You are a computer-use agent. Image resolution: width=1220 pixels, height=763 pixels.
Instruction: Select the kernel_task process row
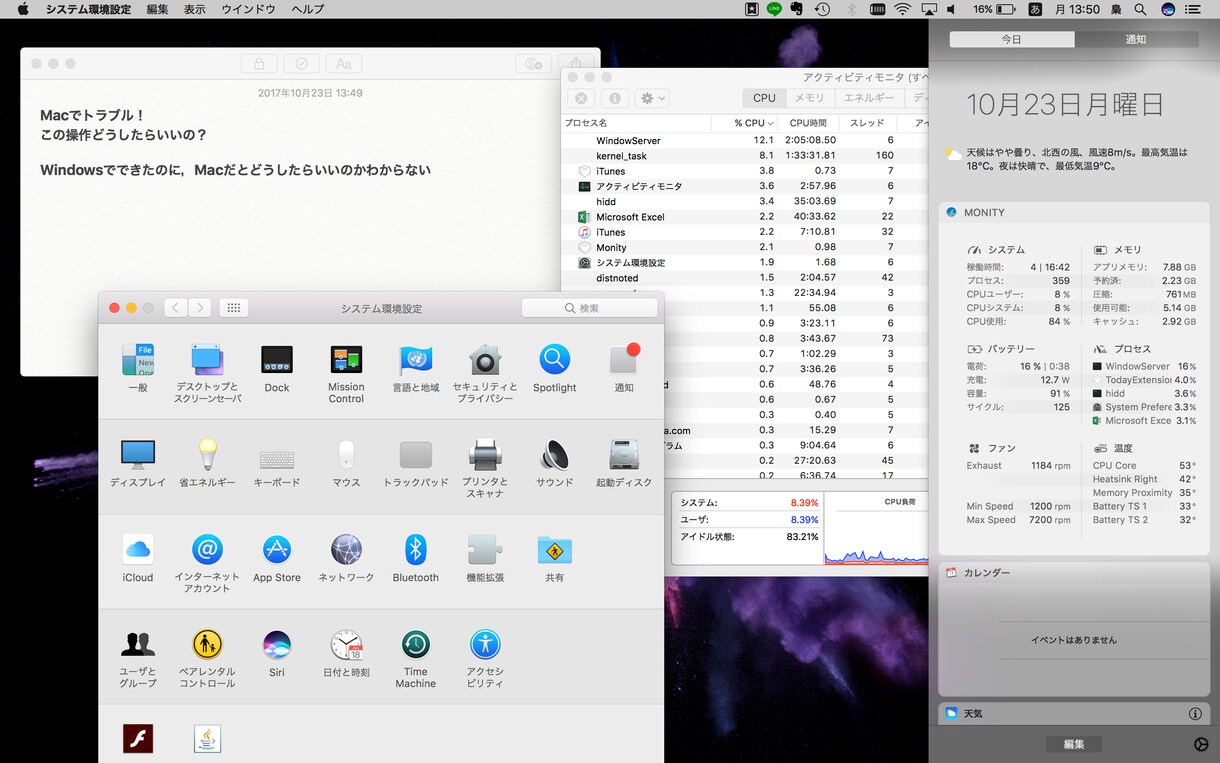pos(745,156)
